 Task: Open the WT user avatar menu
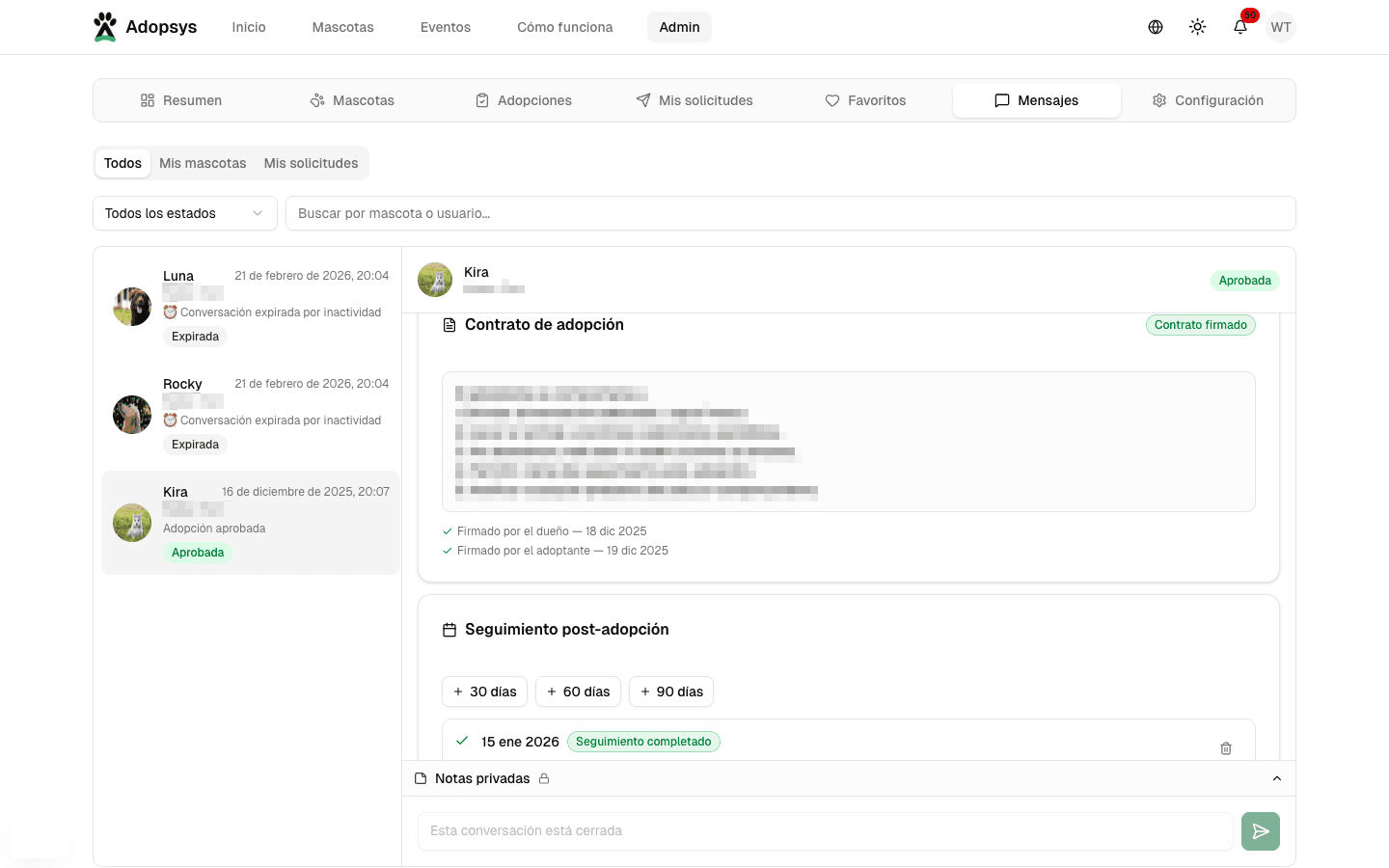[1280, 27]
